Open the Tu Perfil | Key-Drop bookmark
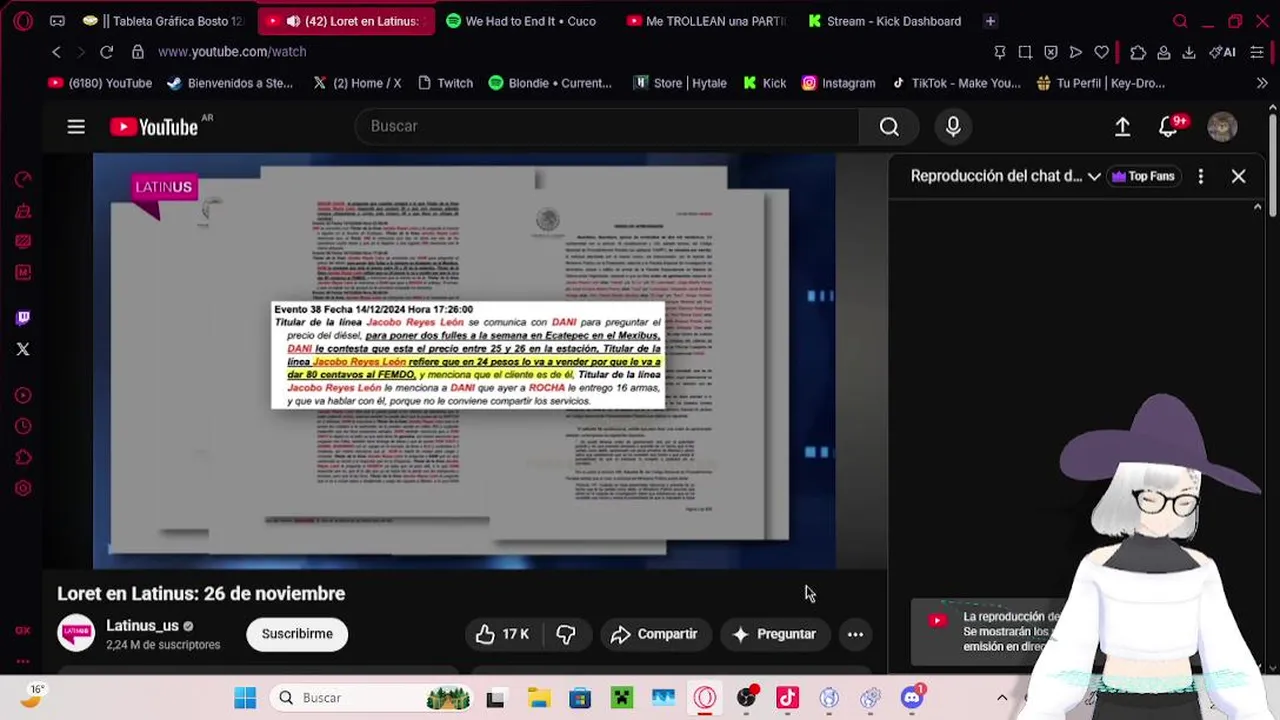This screenshot has height=720, width=1280. [1100, 83]
